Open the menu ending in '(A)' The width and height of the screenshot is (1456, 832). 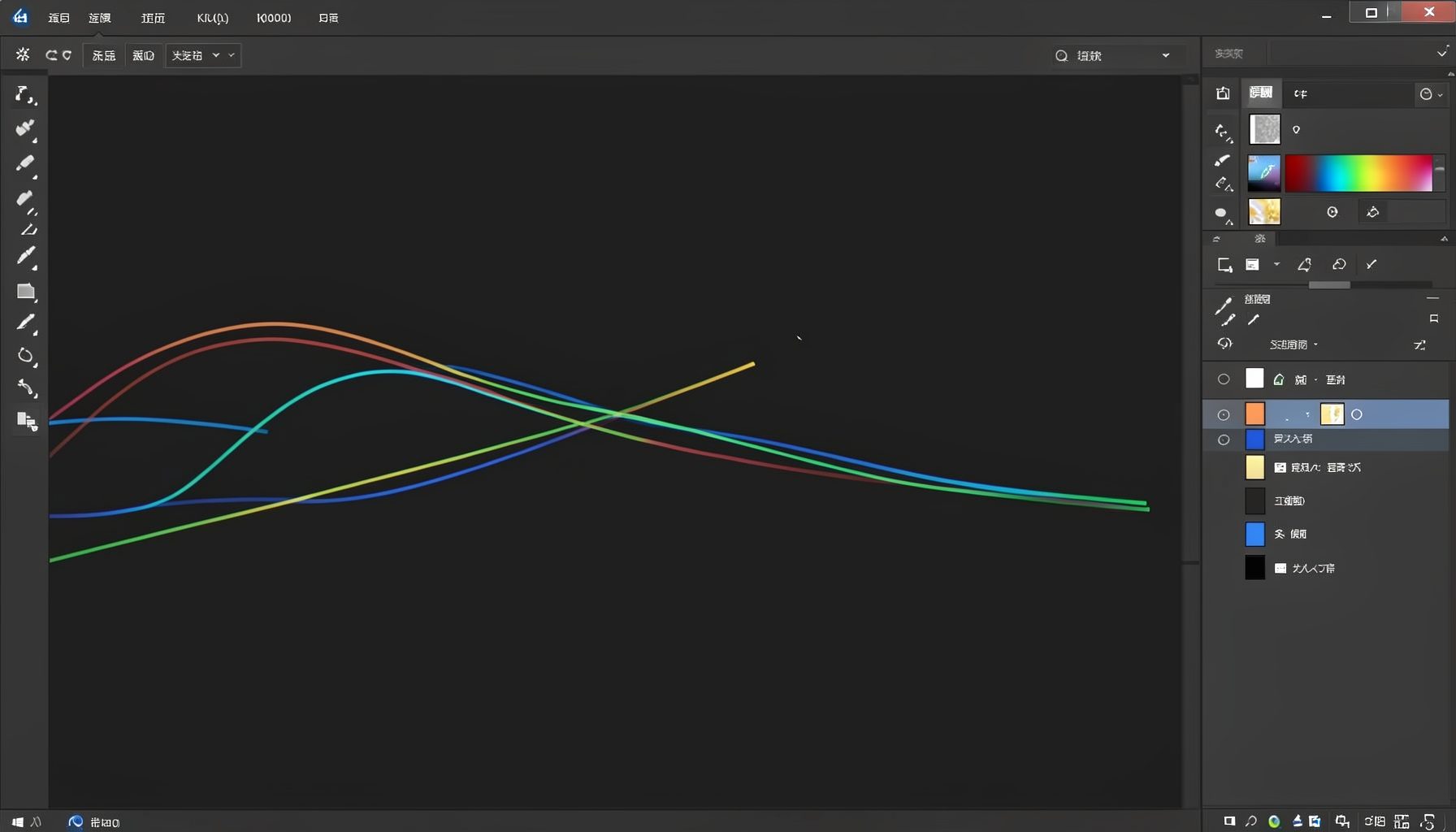pyautogui.click(x=213, y=17)
